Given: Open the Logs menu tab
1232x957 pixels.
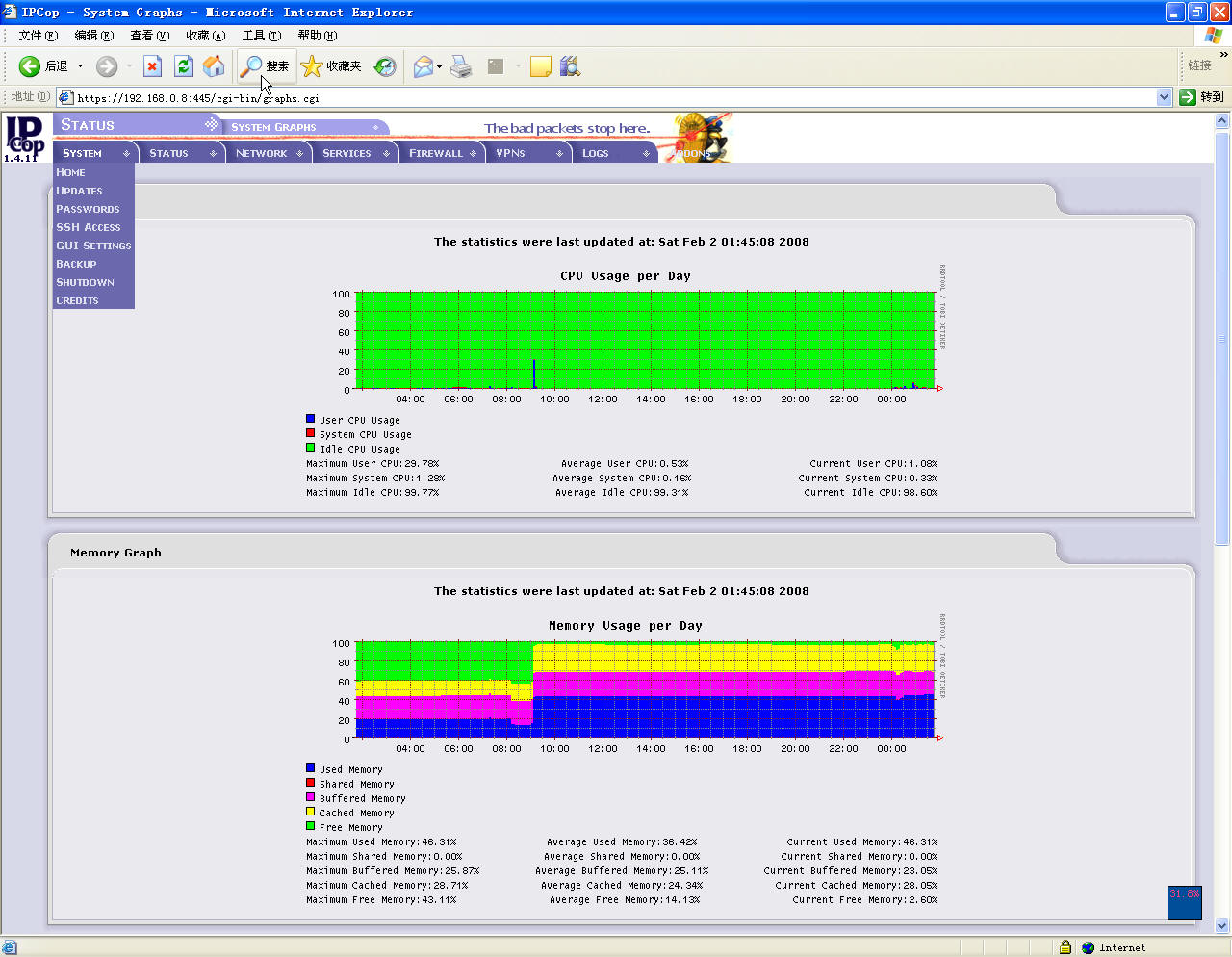Looking at the screenshot, I should click(x=614, y=153).
